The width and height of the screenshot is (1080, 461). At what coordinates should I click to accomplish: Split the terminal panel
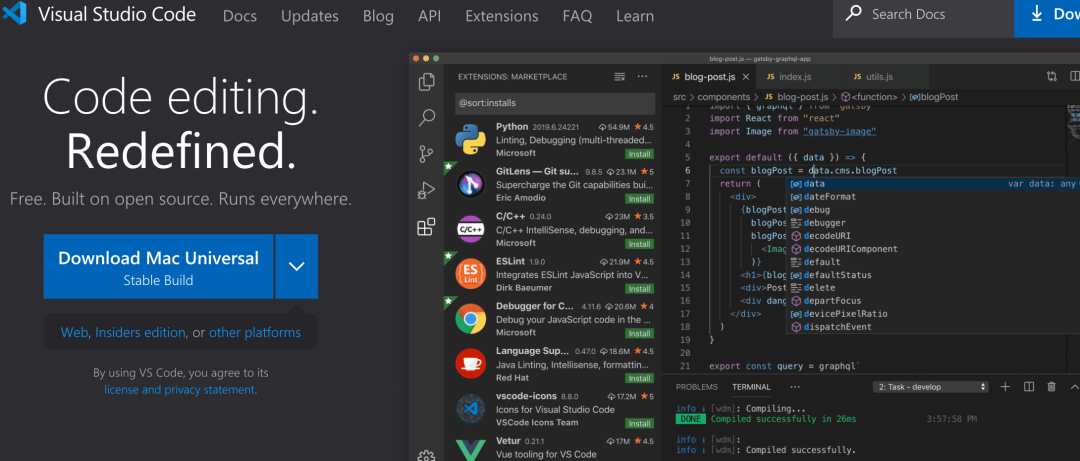tap(1028, 387)
